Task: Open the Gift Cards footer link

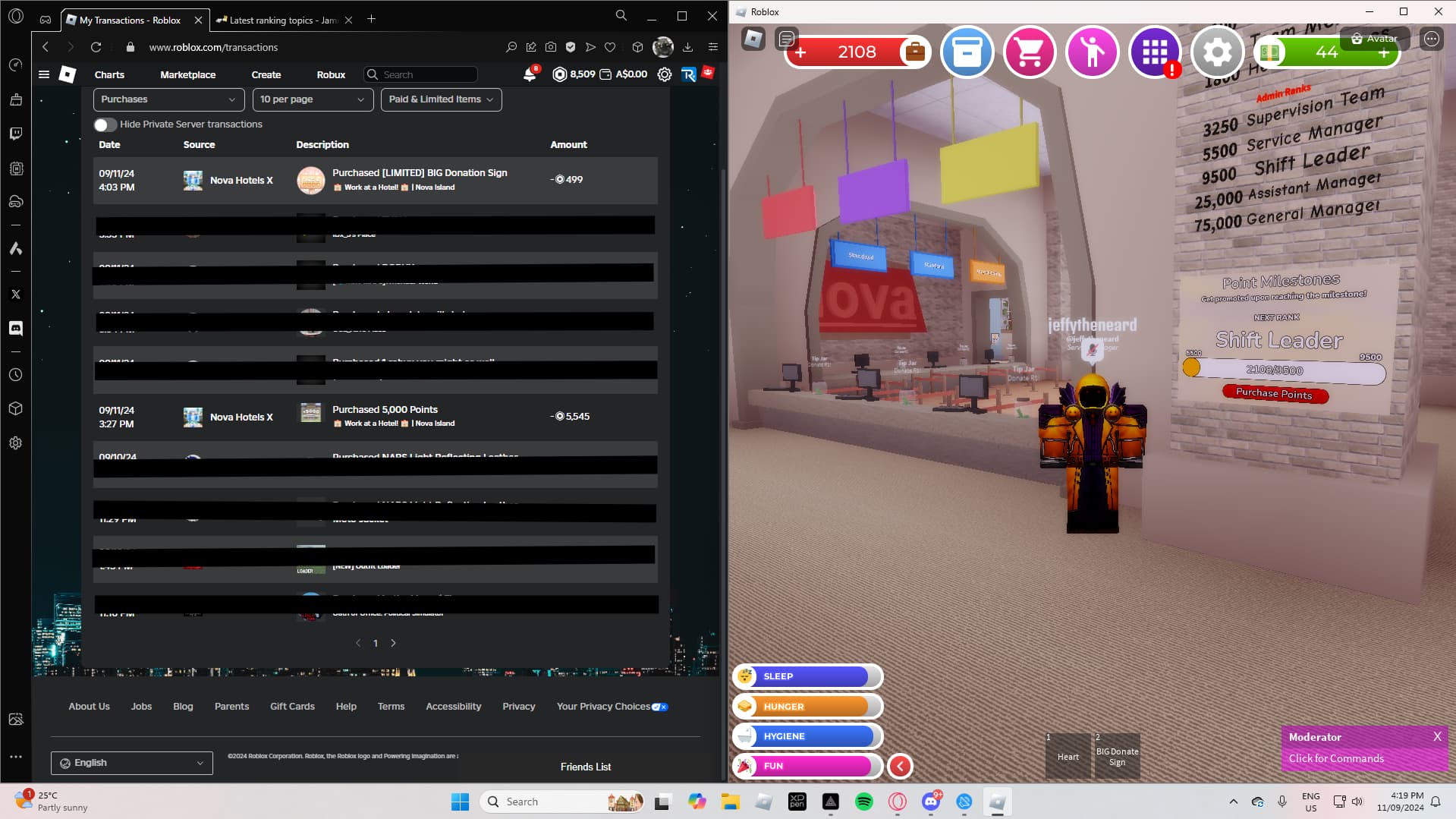Action: 292,707
